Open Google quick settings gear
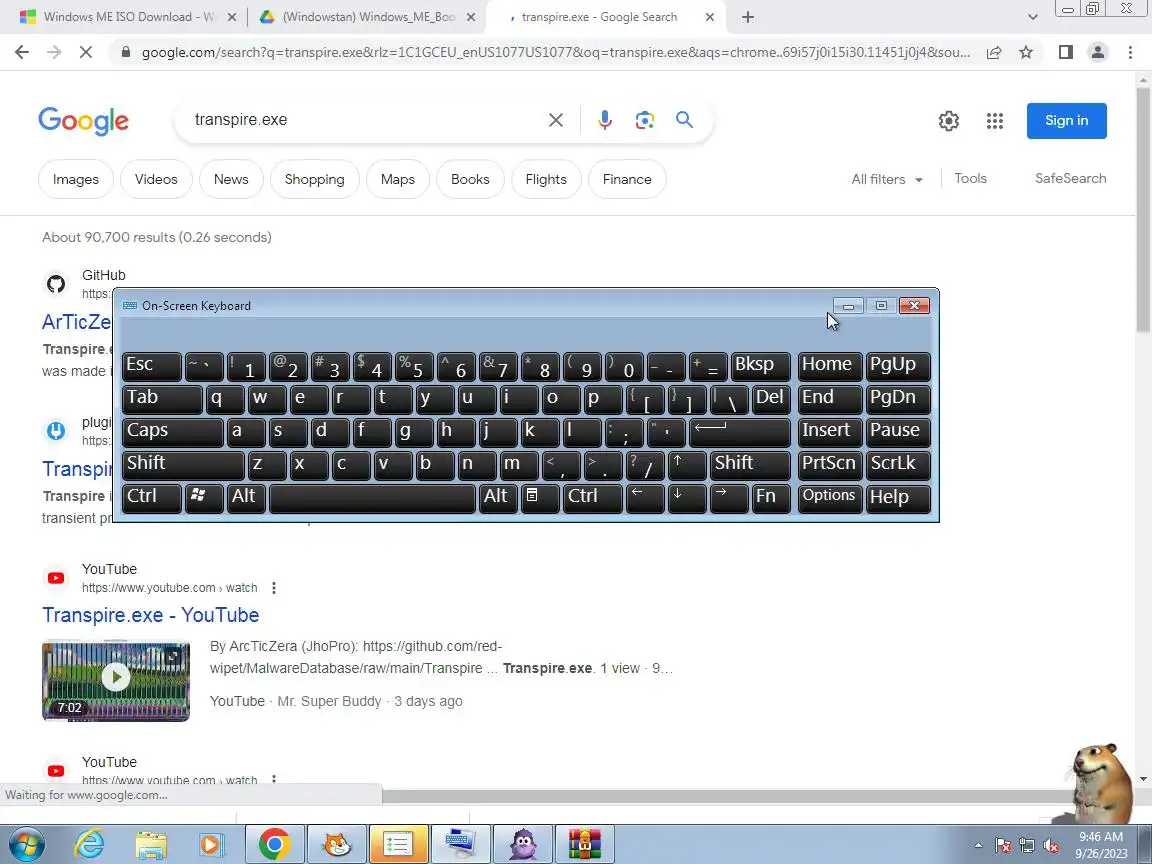Image resolution: width=1152 pixels, height=864 pixels. (x=948, y=120)
